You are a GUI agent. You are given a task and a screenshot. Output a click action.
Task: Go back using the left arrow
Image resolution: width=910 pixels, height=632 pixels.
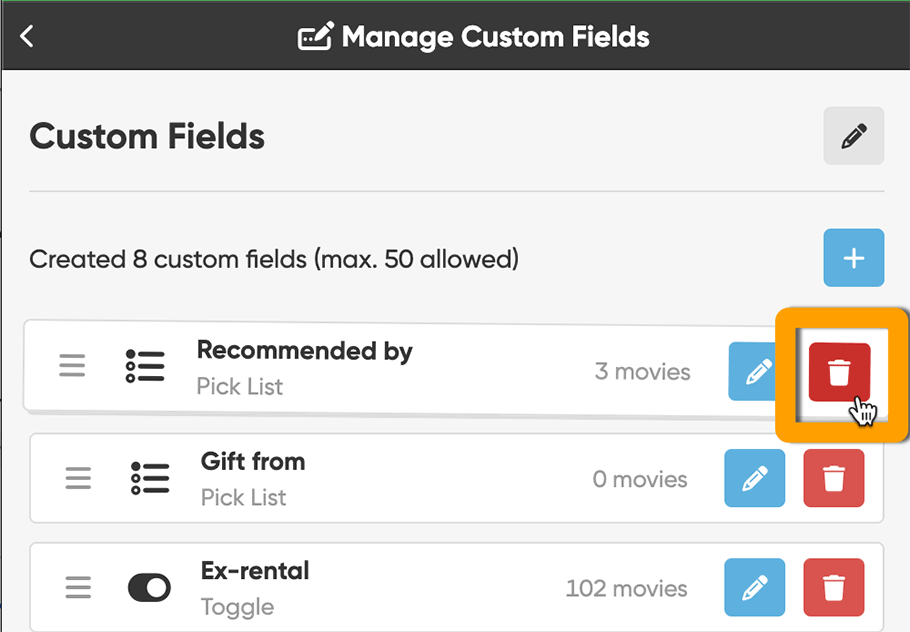(x=27, y=37)
